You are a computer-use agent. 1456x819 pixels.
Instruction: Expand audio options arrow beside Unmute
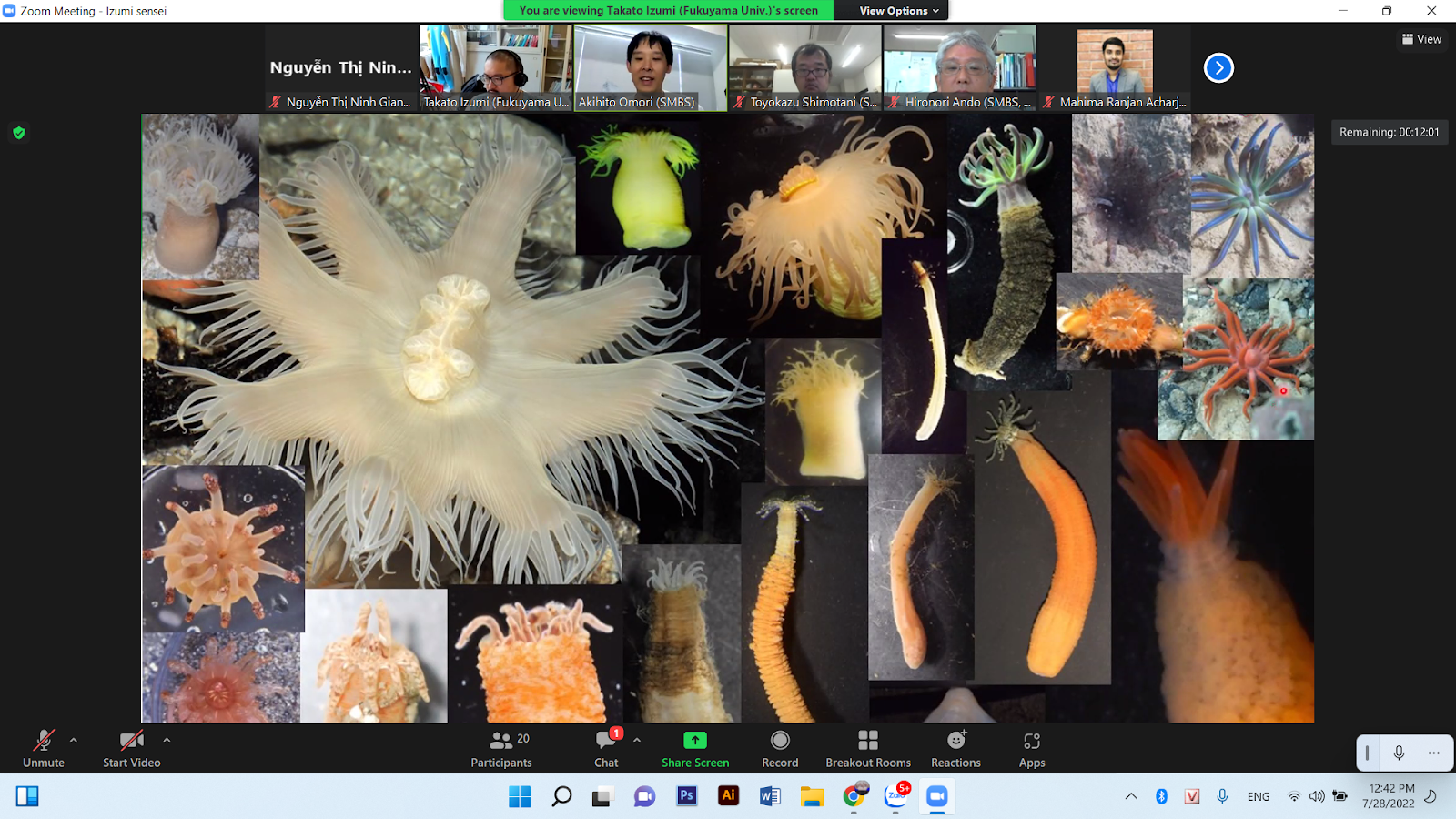pyautogui.click(x=74, y=740)
